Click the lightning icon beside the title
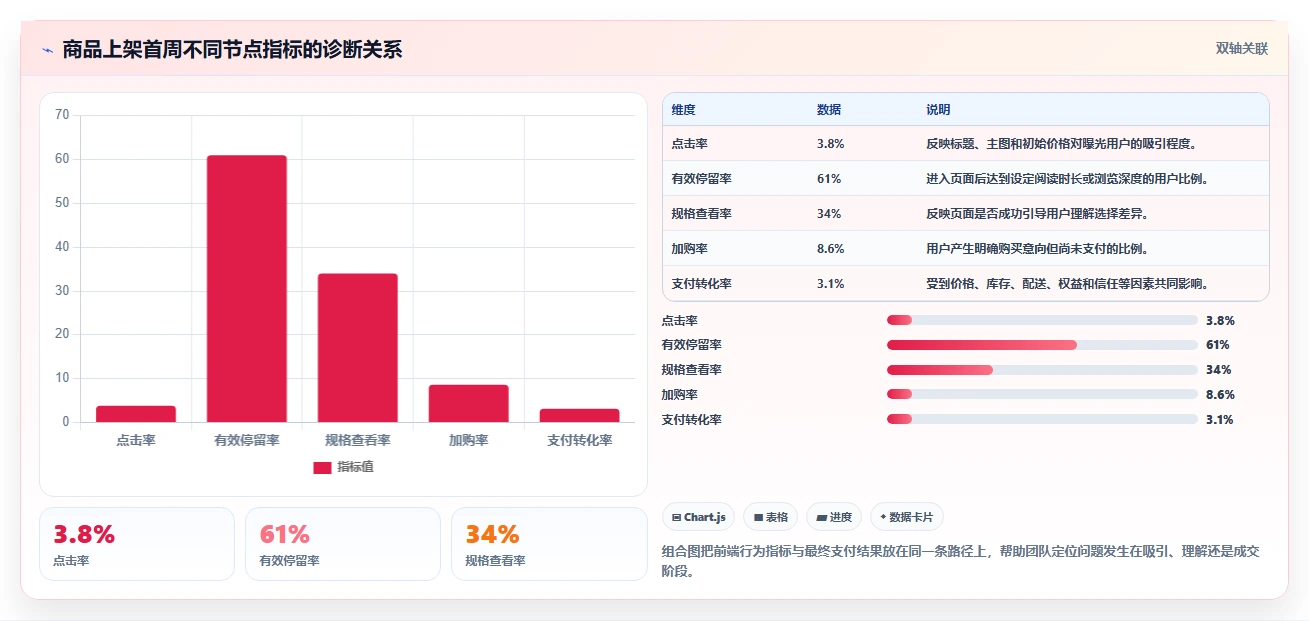Screen dimensions: 1309x621 tap(47, 50)
